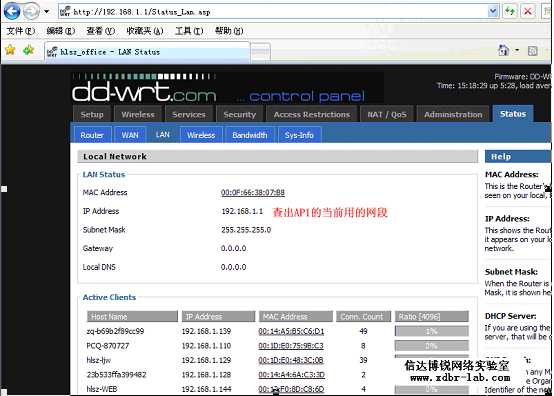Viewport: 554px width, 396px height.
Task: Click the Ratio [4096] column header
Action: click(432, 317)
